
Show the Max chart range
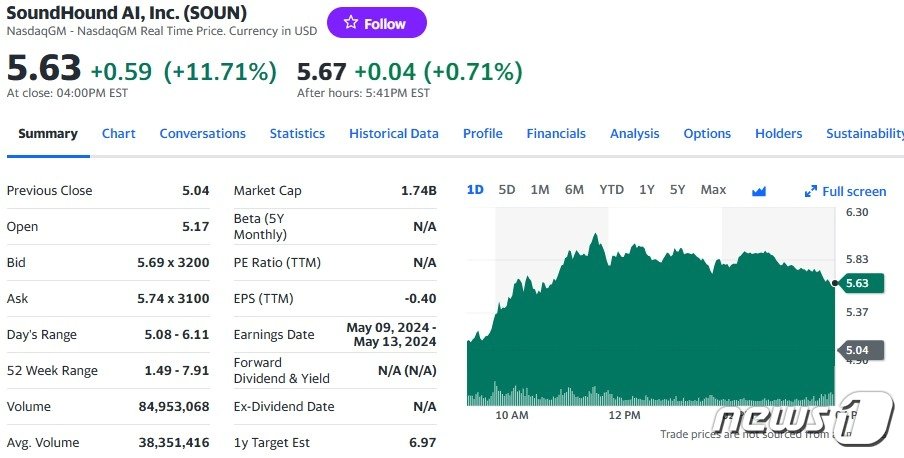713,190
